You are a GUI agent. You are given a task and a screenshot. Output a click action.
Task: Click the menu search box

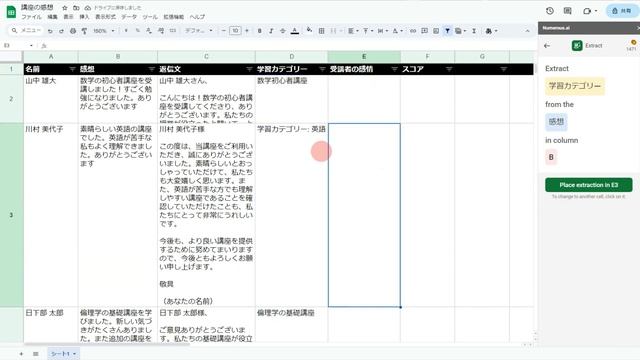click(x=26, y=31)
